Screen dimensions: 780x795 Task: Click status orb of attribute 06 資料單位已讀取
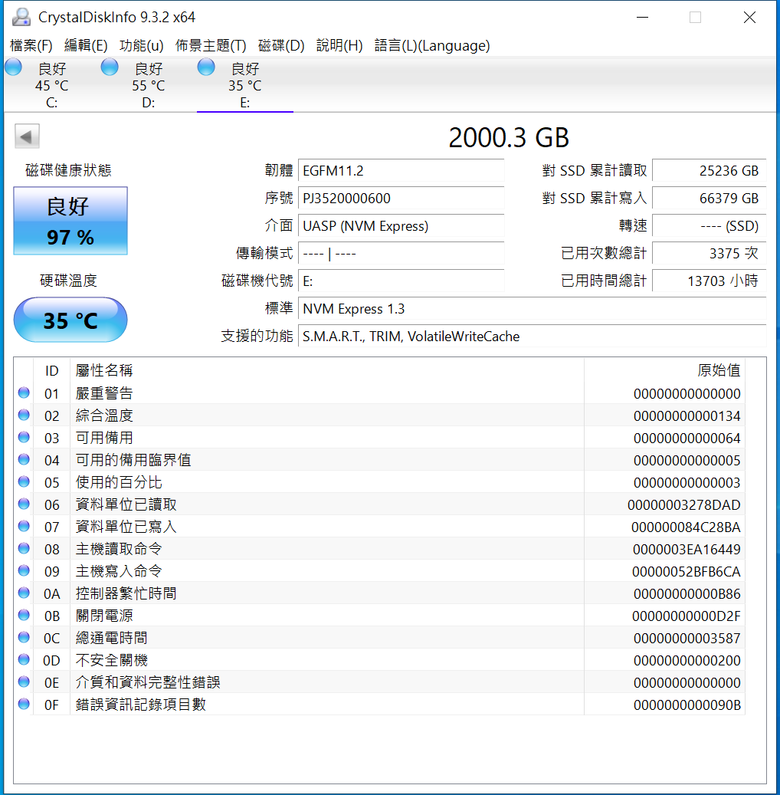pyautogui.click(x=24, y=504)
